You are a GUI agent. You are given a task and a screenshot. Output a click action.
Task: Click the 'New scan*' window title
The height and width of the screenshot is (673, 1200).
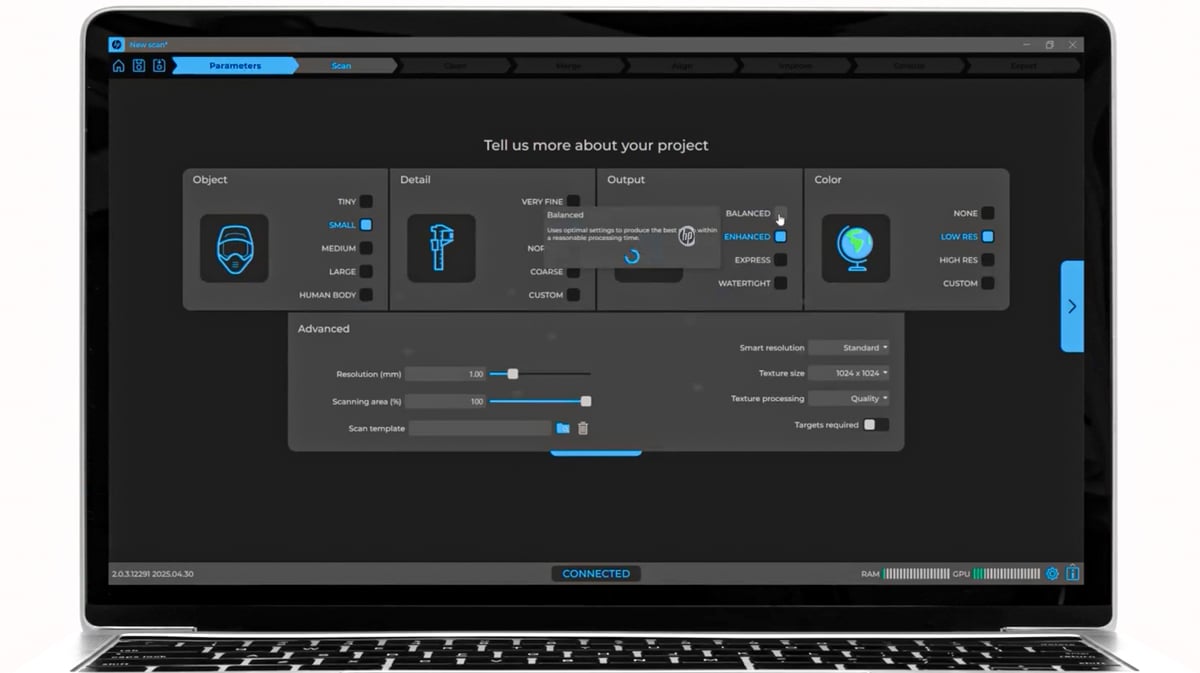coord(148,45)
